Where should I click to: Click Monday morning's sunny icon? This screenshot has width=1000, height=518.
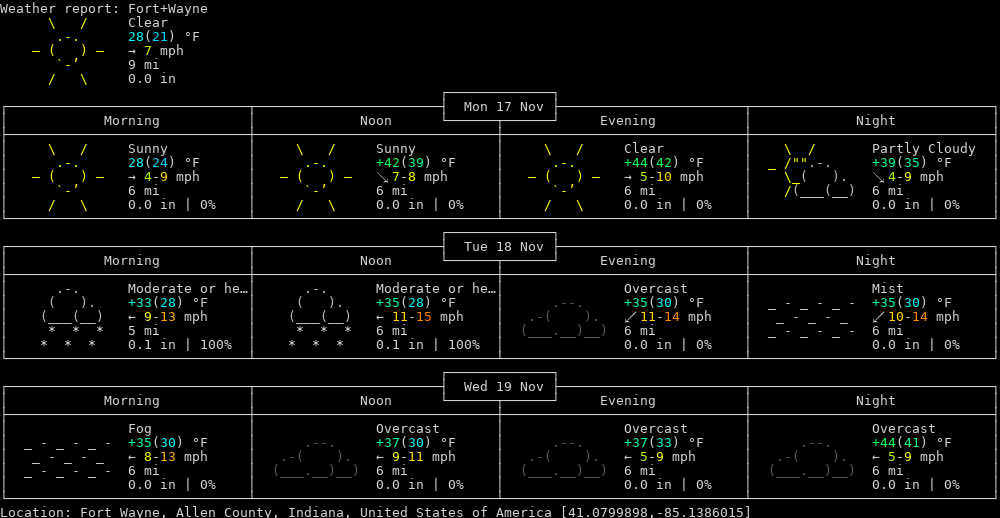click(68, 177)
